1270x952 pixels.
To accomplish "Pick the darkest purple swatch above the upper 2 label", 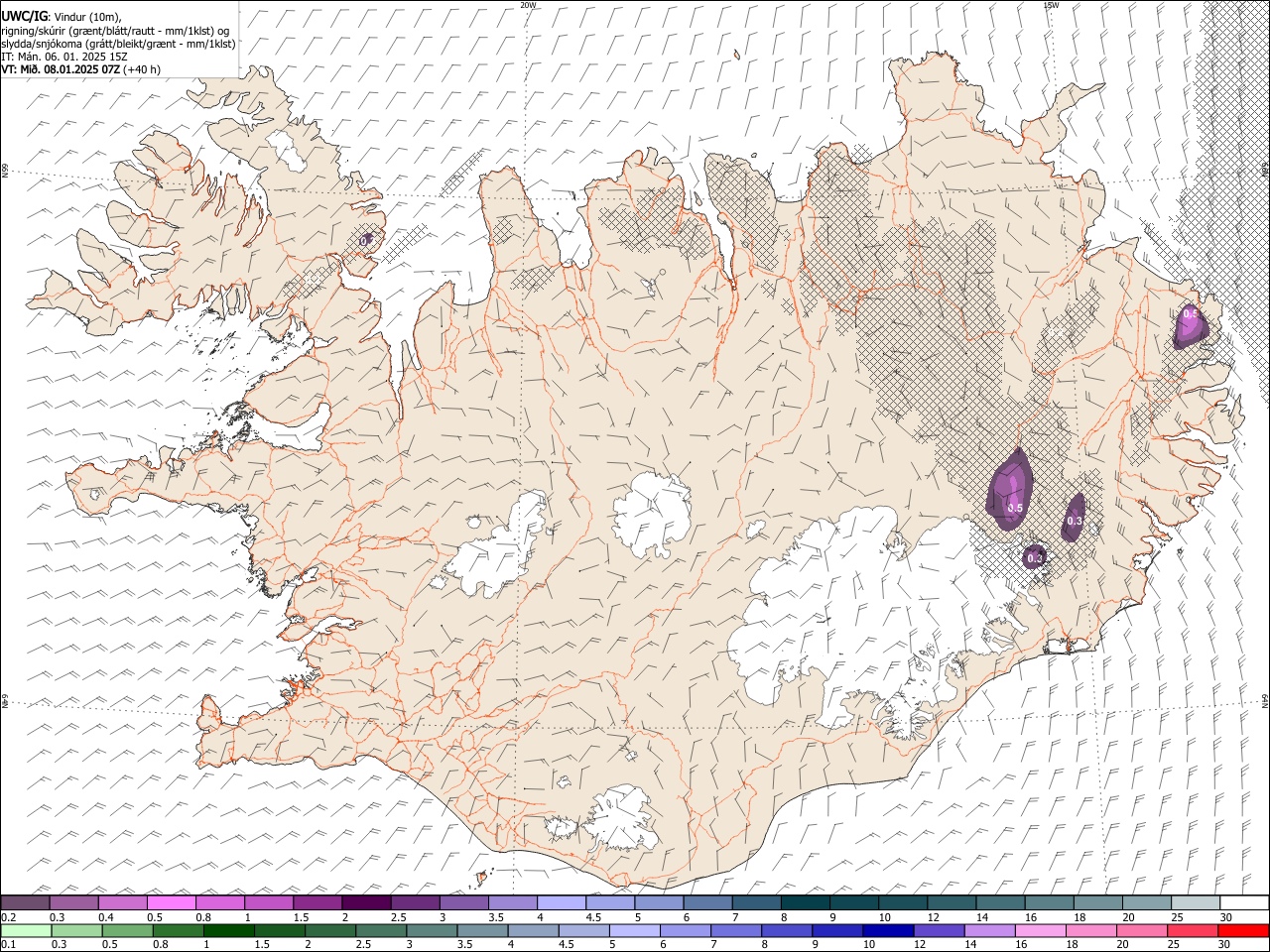I will click(366, 902).
